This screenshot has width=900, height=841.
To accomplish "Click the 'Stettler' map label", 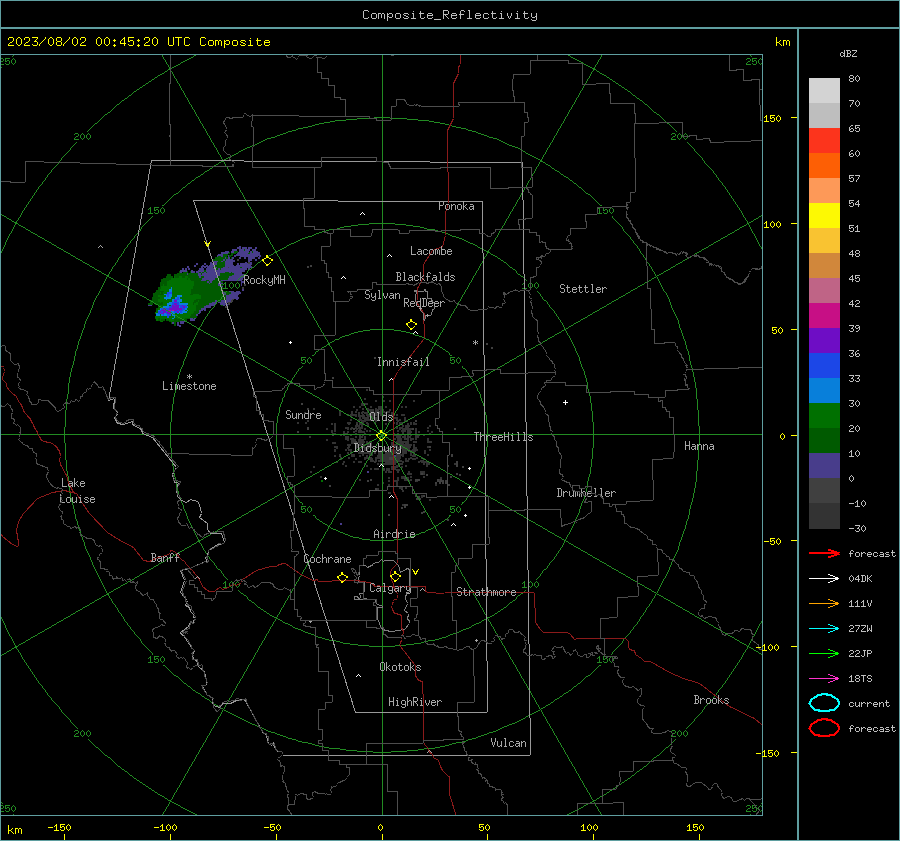I will (583, 289).
